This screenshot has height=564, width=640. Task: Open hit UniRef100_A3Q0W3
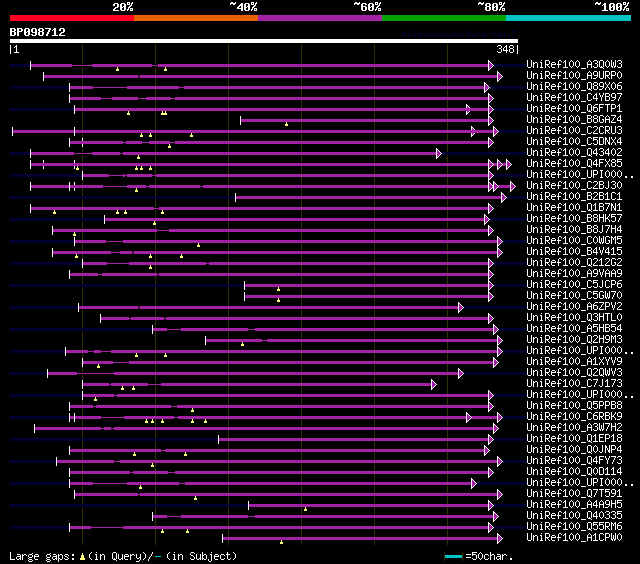tap(574, 64)
